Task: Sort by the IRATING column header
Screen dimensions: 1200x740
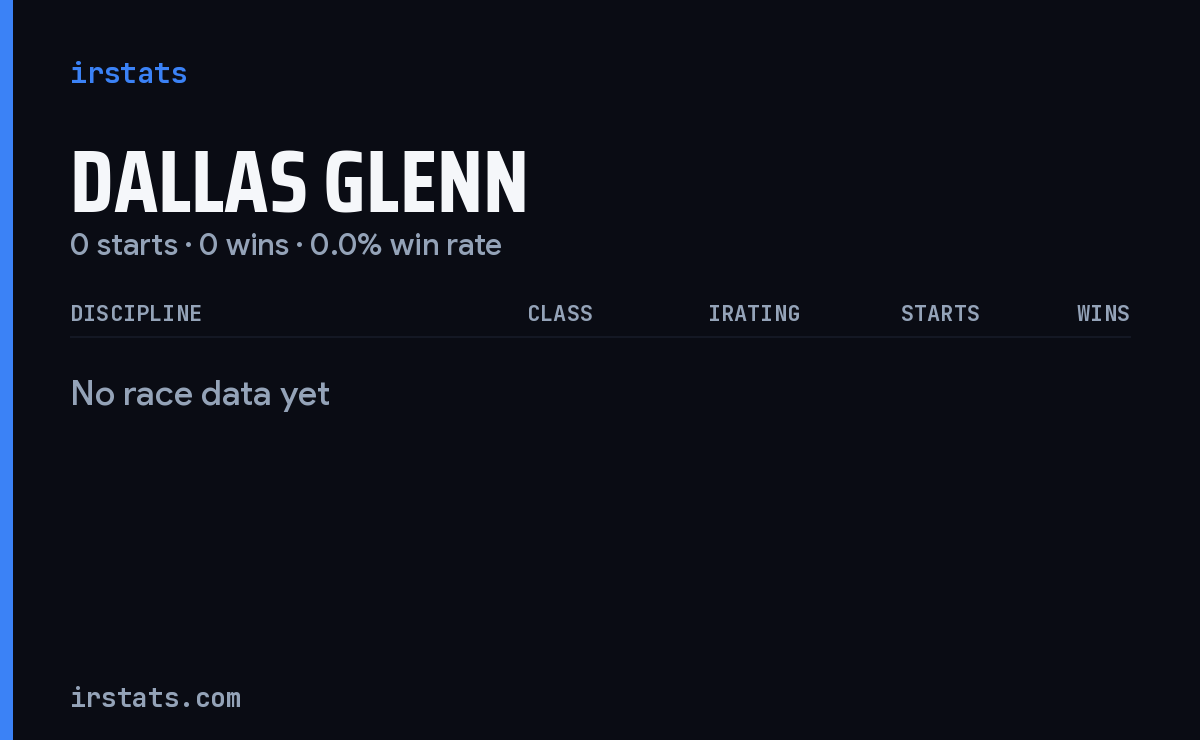Action: click(x=754, y=313)
